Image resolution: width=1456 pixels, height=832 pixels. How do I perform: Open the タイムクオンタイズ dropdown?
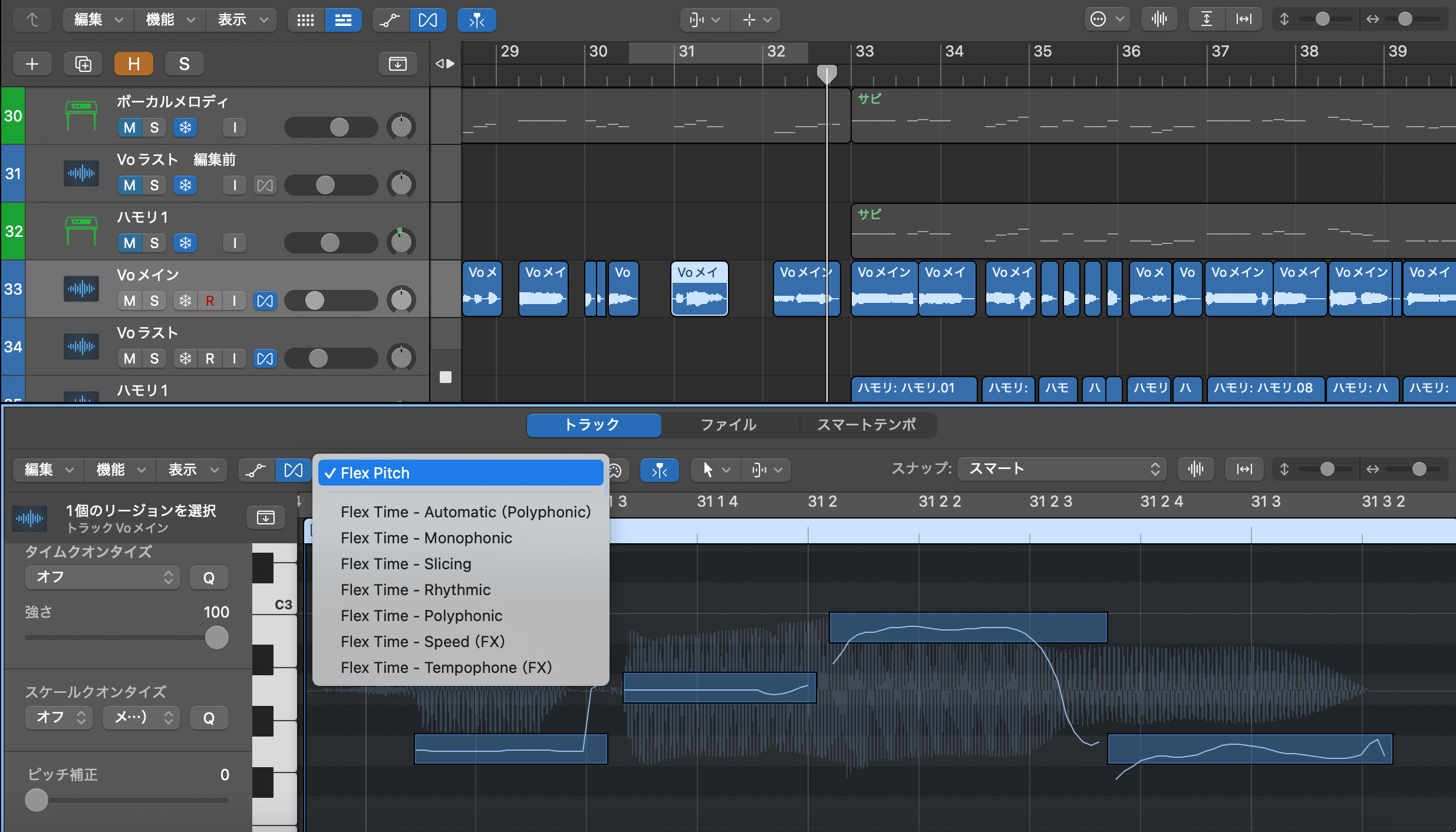click(x=101, y=577)
